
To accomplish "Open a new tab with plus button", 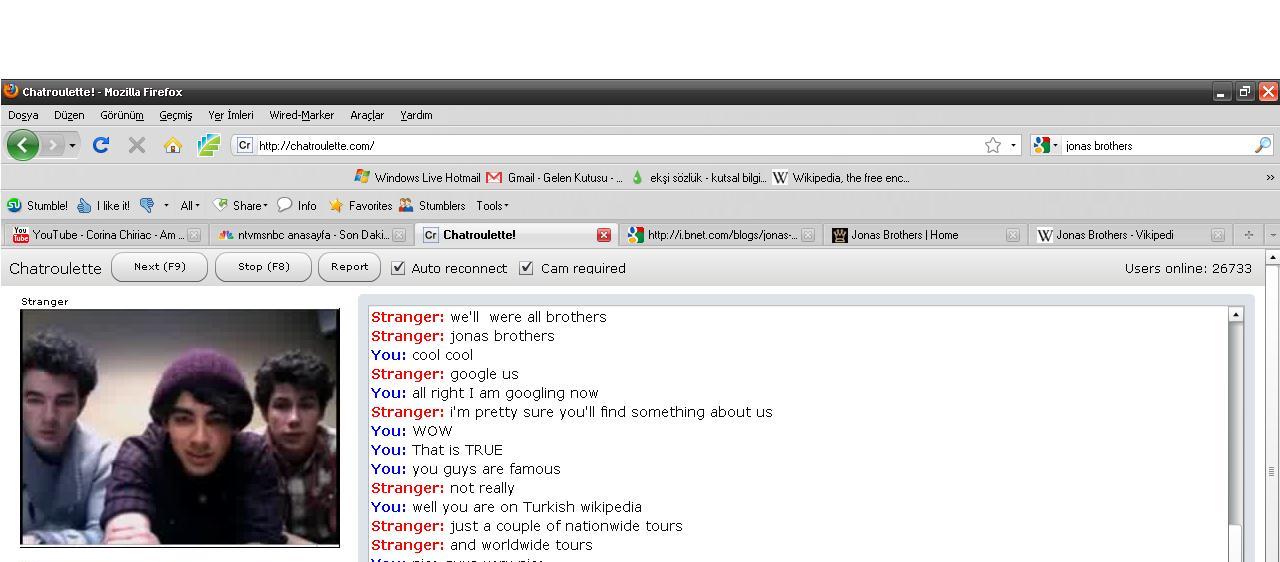I will pos(1248,235).
